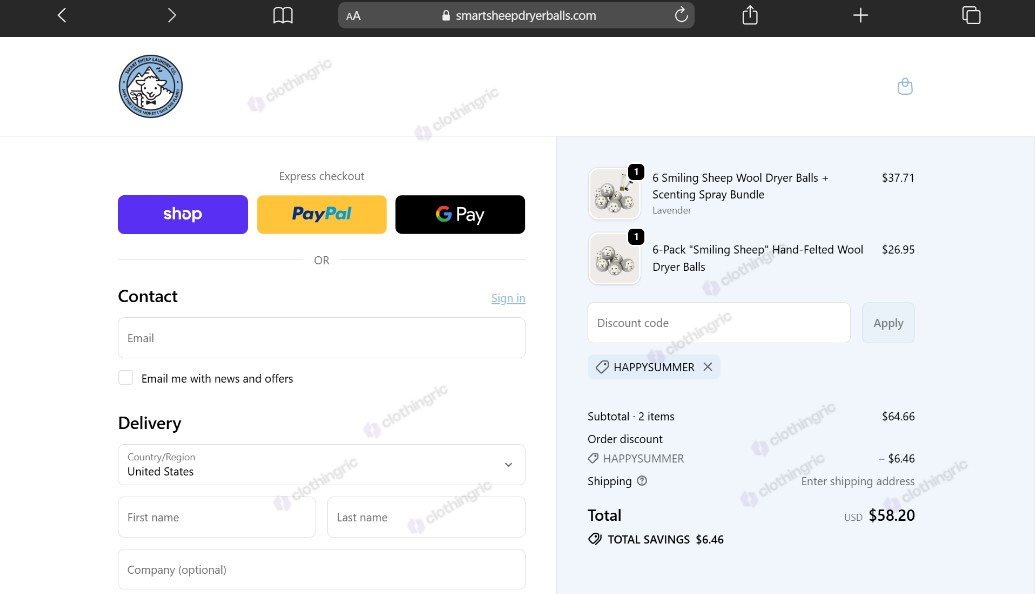Enable Email me with news and offers
The image size is (1035, 594).
tap(125, 378)
